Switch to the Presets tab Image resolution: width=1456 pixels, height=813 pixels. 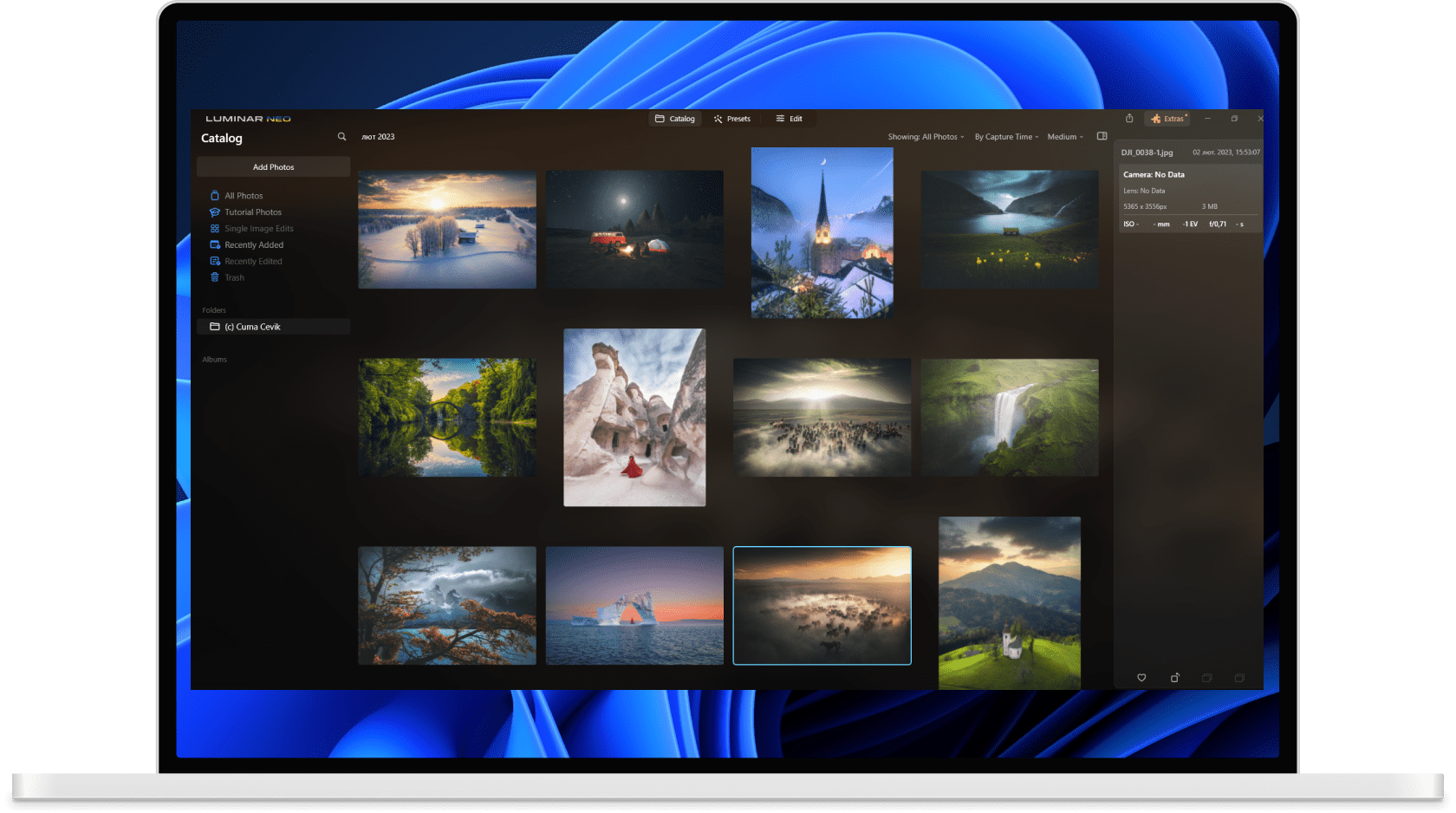point(732,119)
